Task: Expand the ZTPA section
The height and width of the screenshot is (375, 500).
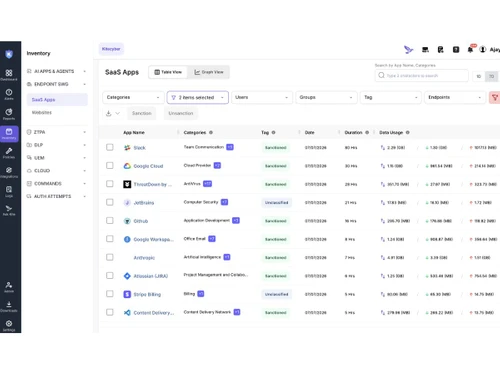Action: [x=57, y=132]
